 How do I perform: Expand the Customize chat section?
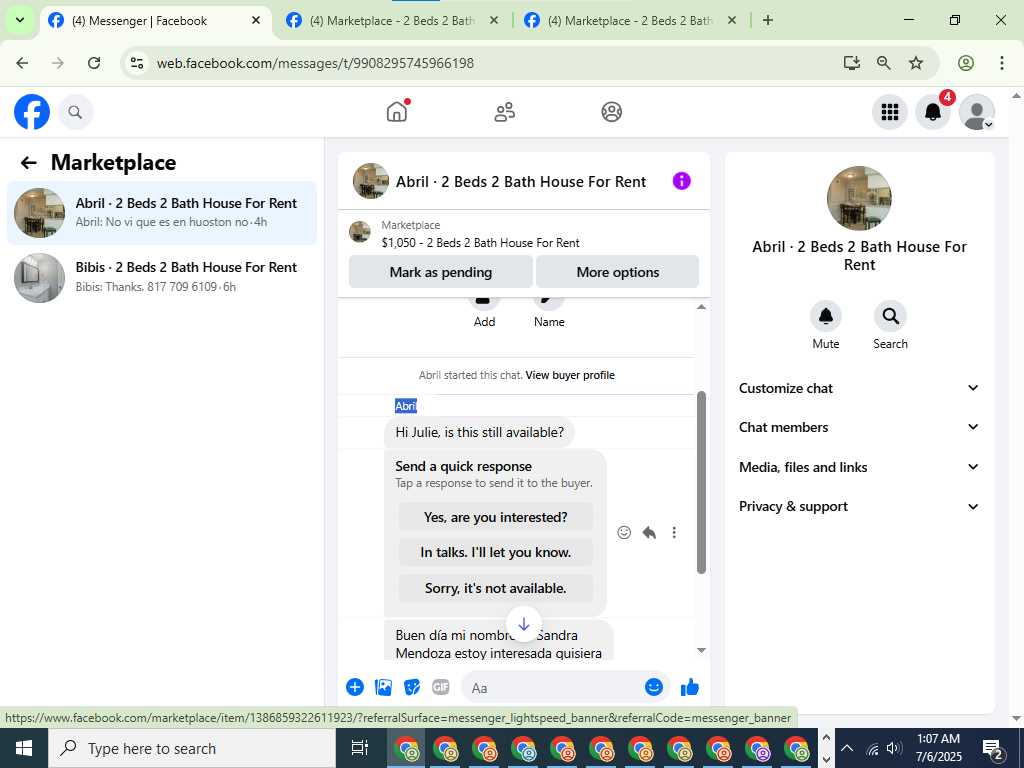coord(859,388)
